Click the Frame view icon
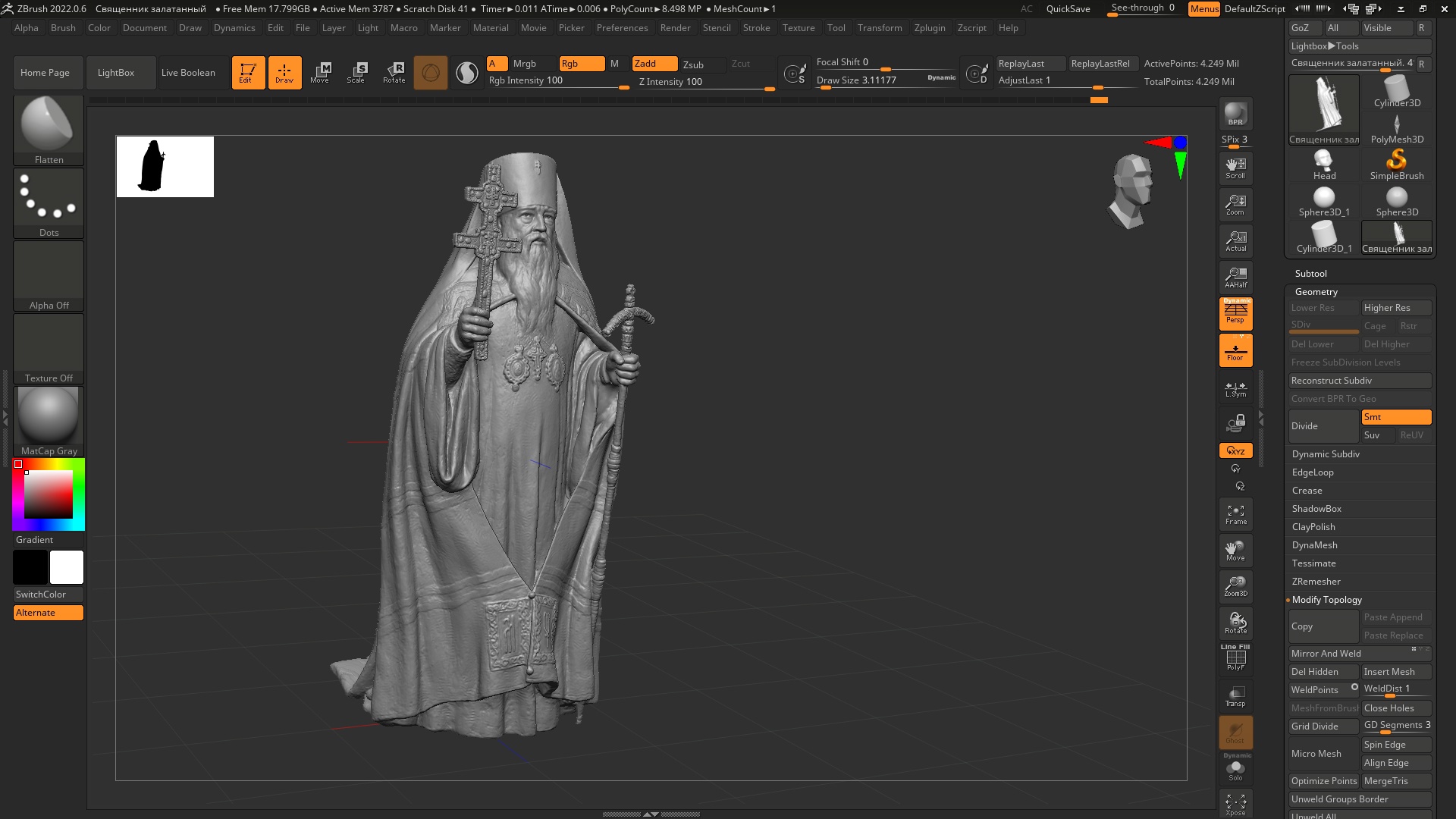The image size is (1456, 819). click(x=1235, y=514)
